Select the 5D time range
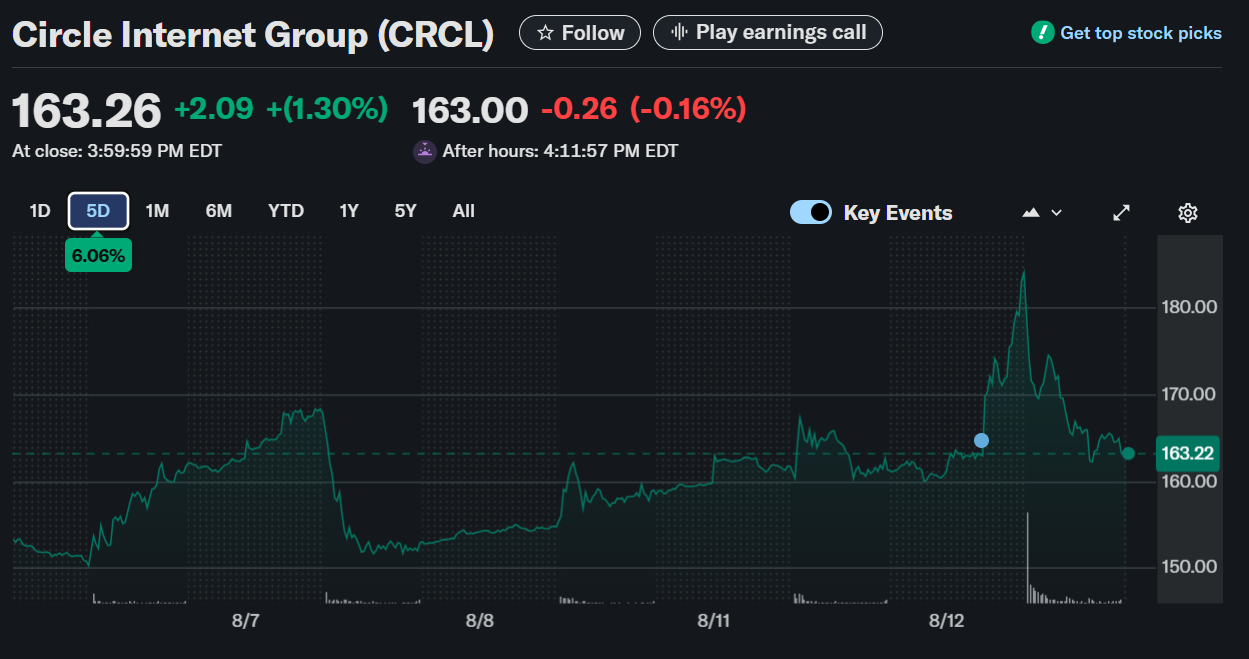 [98, 211]
